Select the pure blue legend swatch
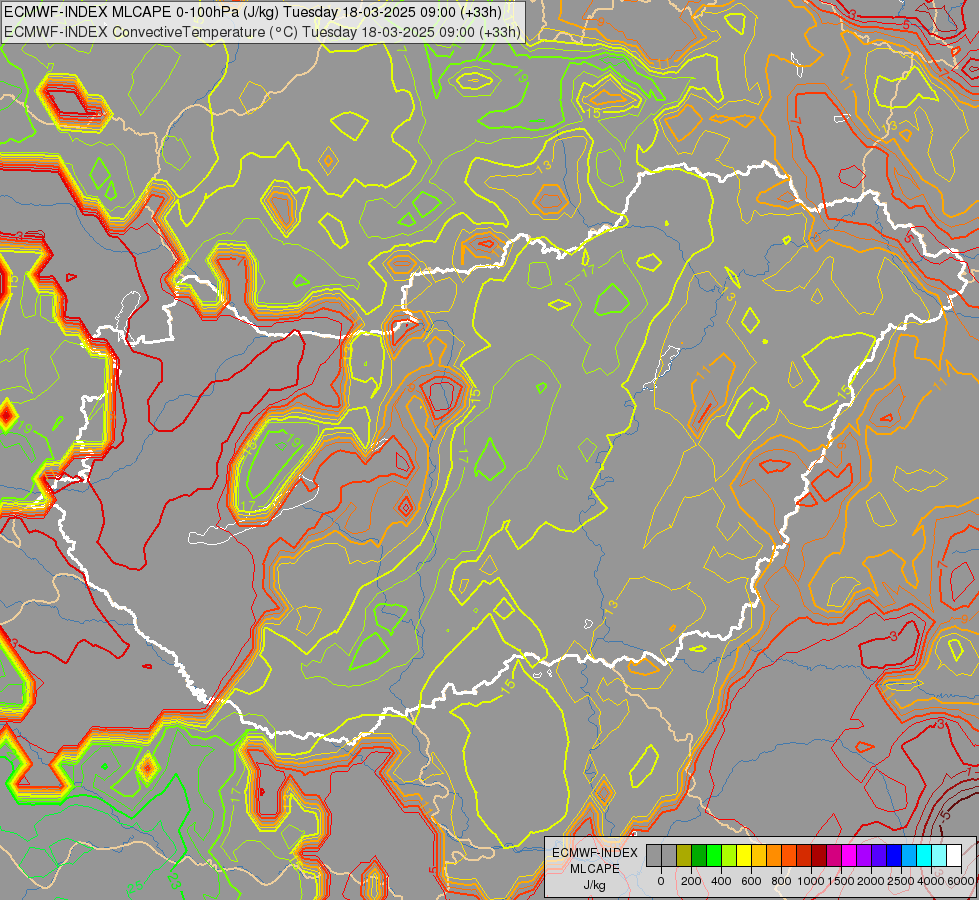 895,856
